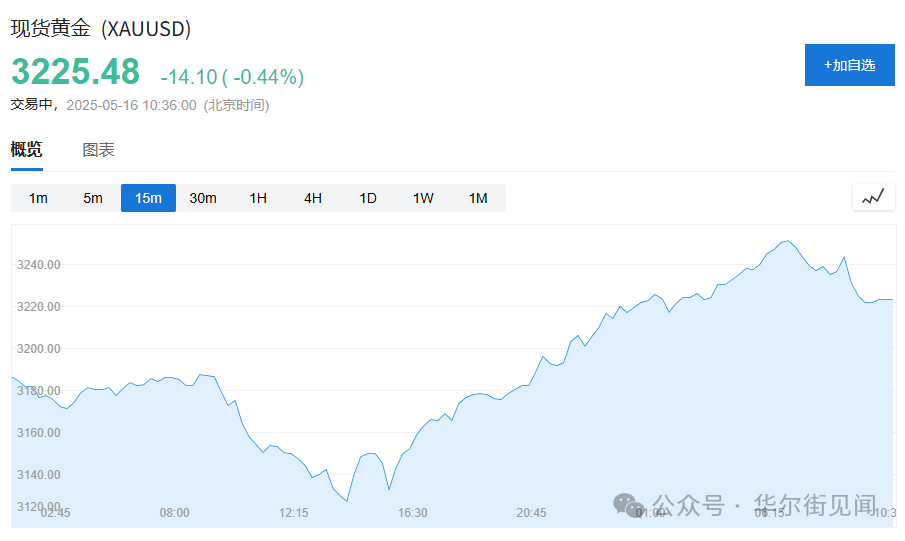Click the 3220.00 axis label

tap(39, 307)
